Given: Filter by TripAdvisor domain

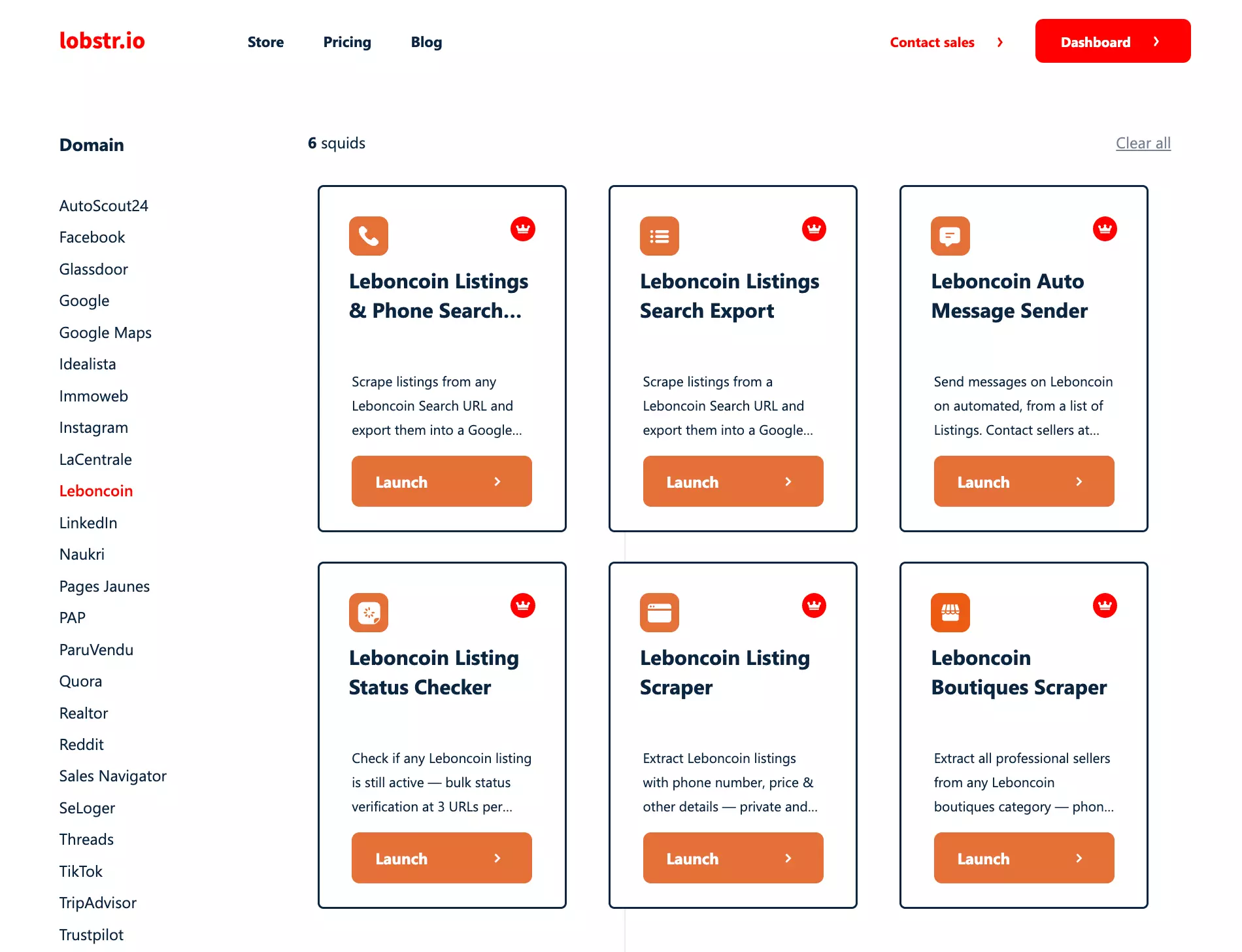Looking at the screenshot, I should [98, 903].
